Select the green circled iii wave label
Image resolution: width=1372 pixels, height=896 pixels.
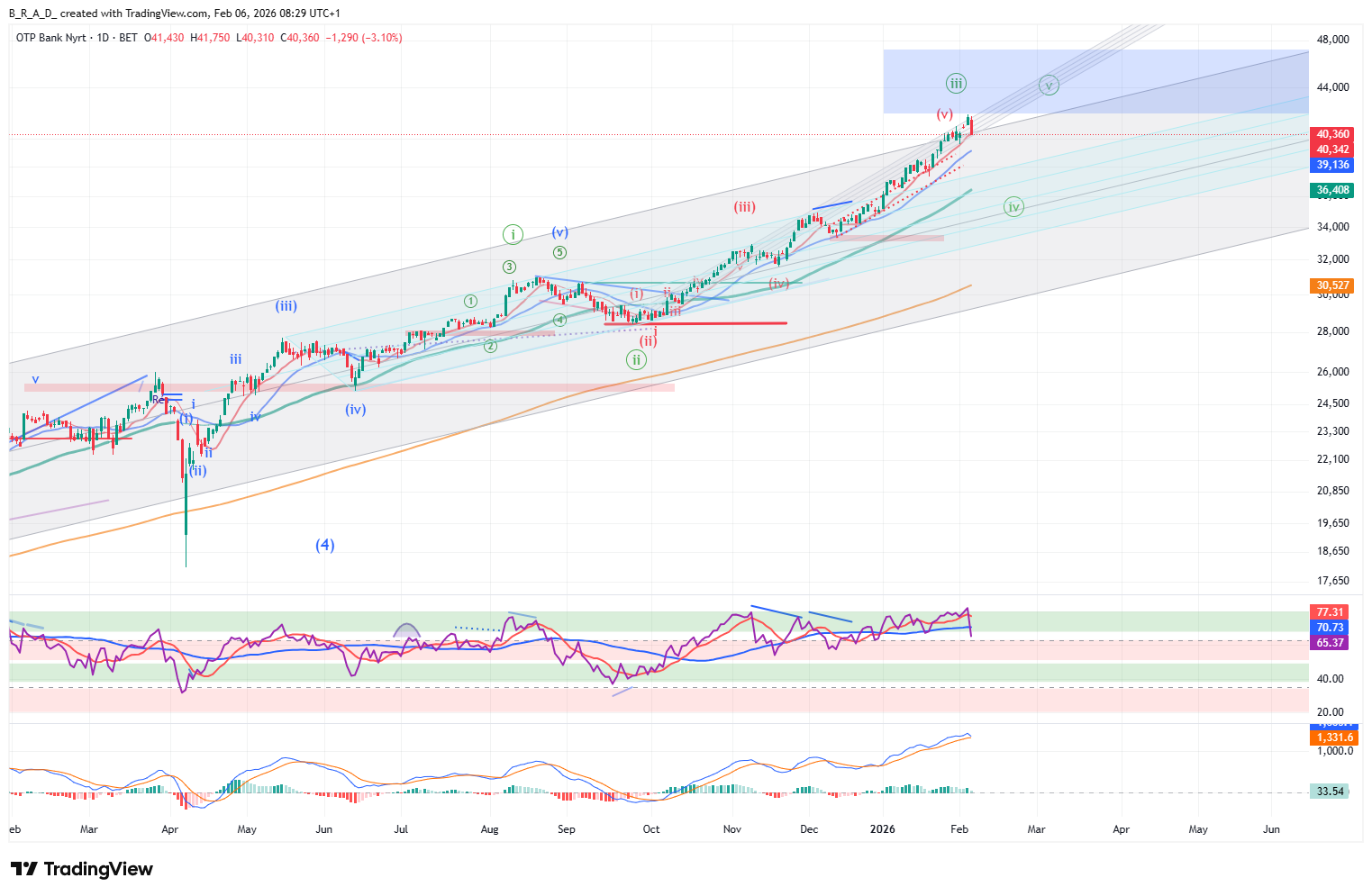tap(956, 84)
